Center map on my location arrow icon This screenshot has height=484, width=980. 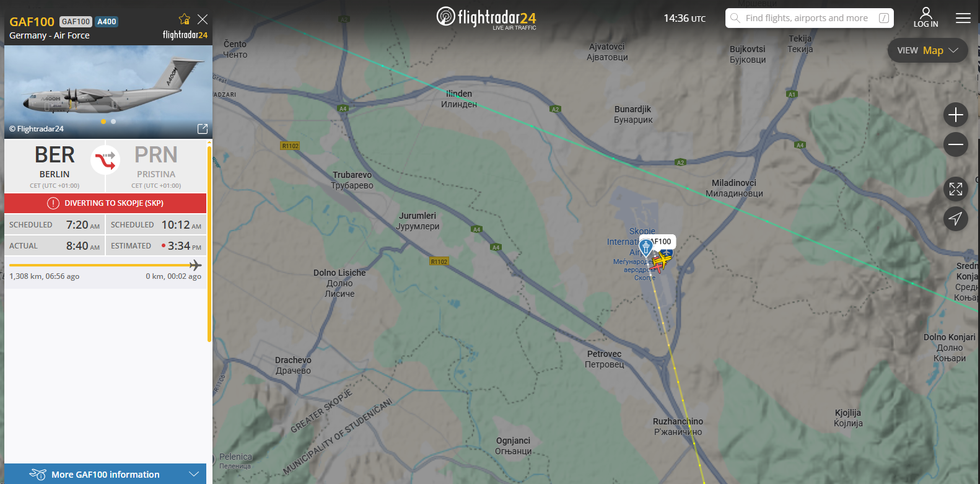[x=956, y=219]
